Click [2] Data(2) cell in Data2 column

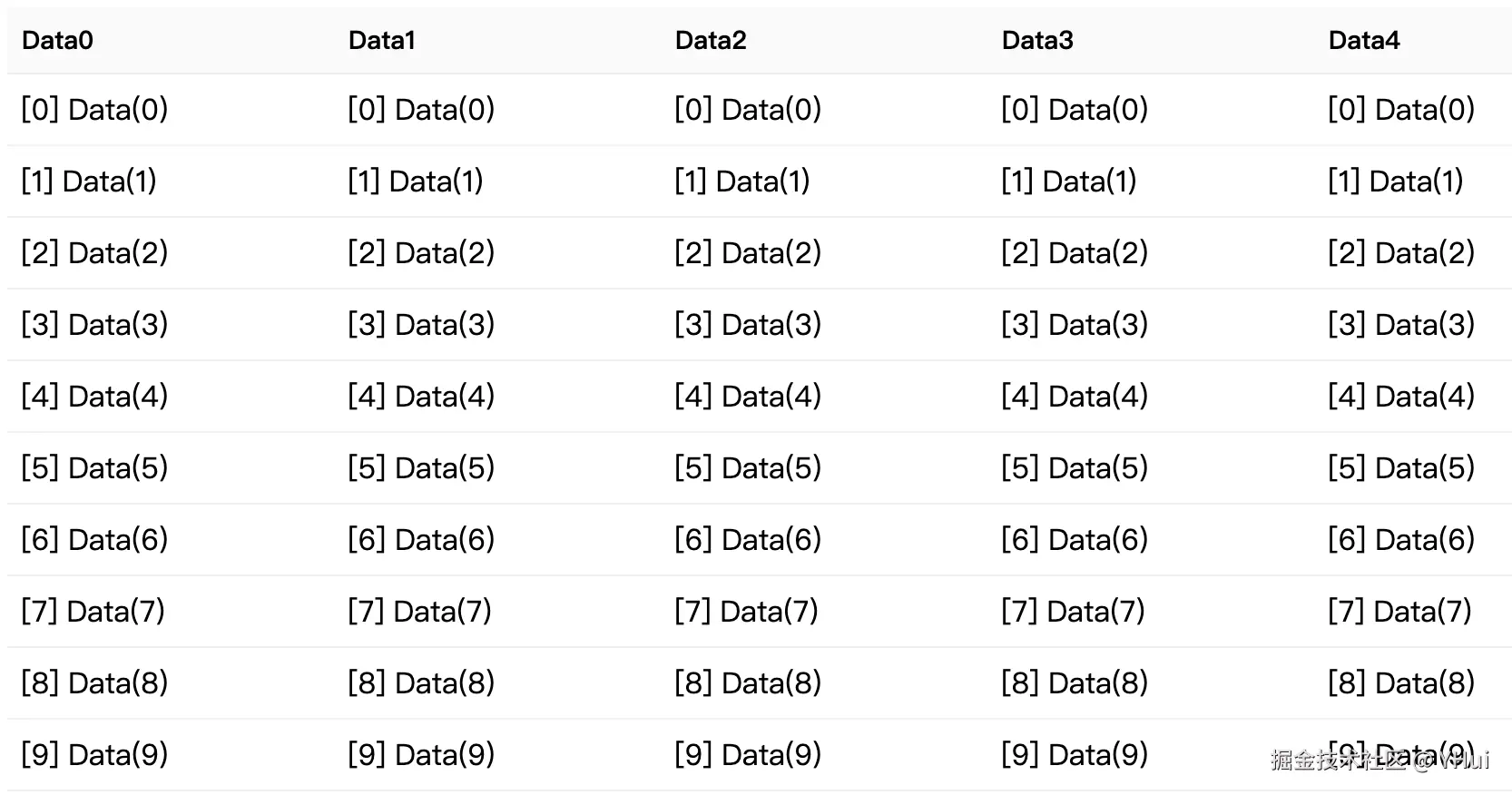pos(749,253)
